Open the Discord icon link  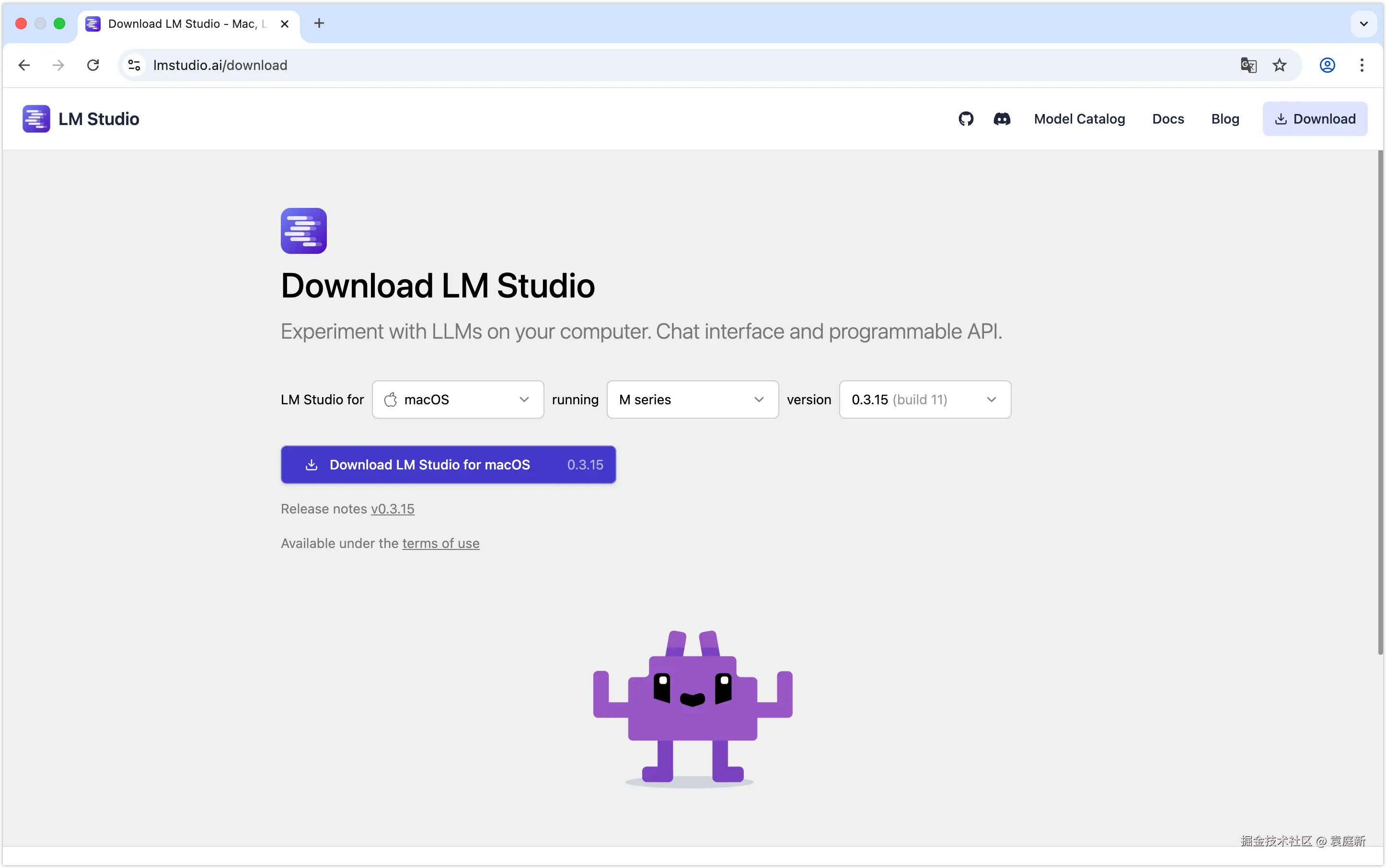pos(1002,119)
